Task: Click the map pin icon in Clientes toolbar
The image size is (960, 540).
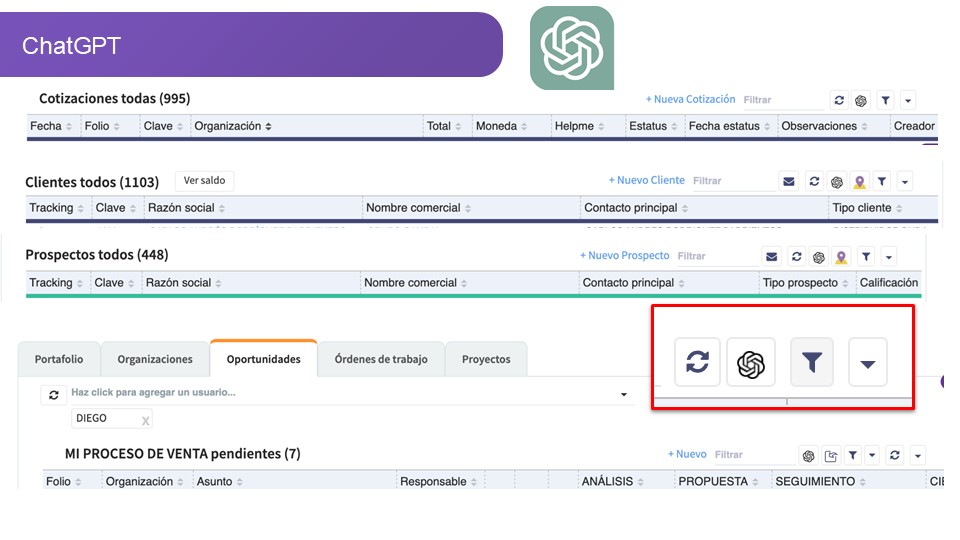Action: [860, 182]
